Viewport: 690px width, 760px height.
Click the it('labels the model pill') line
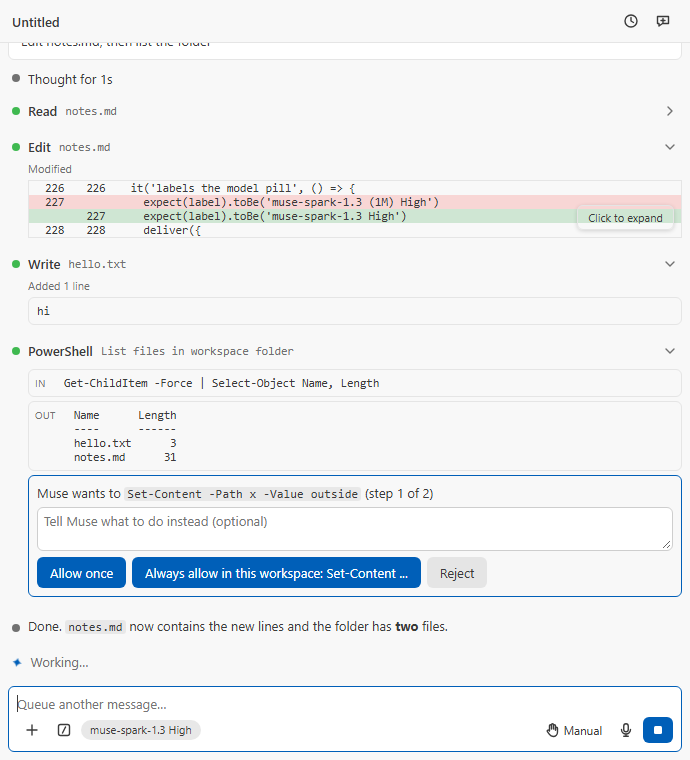tap(355, 188)
